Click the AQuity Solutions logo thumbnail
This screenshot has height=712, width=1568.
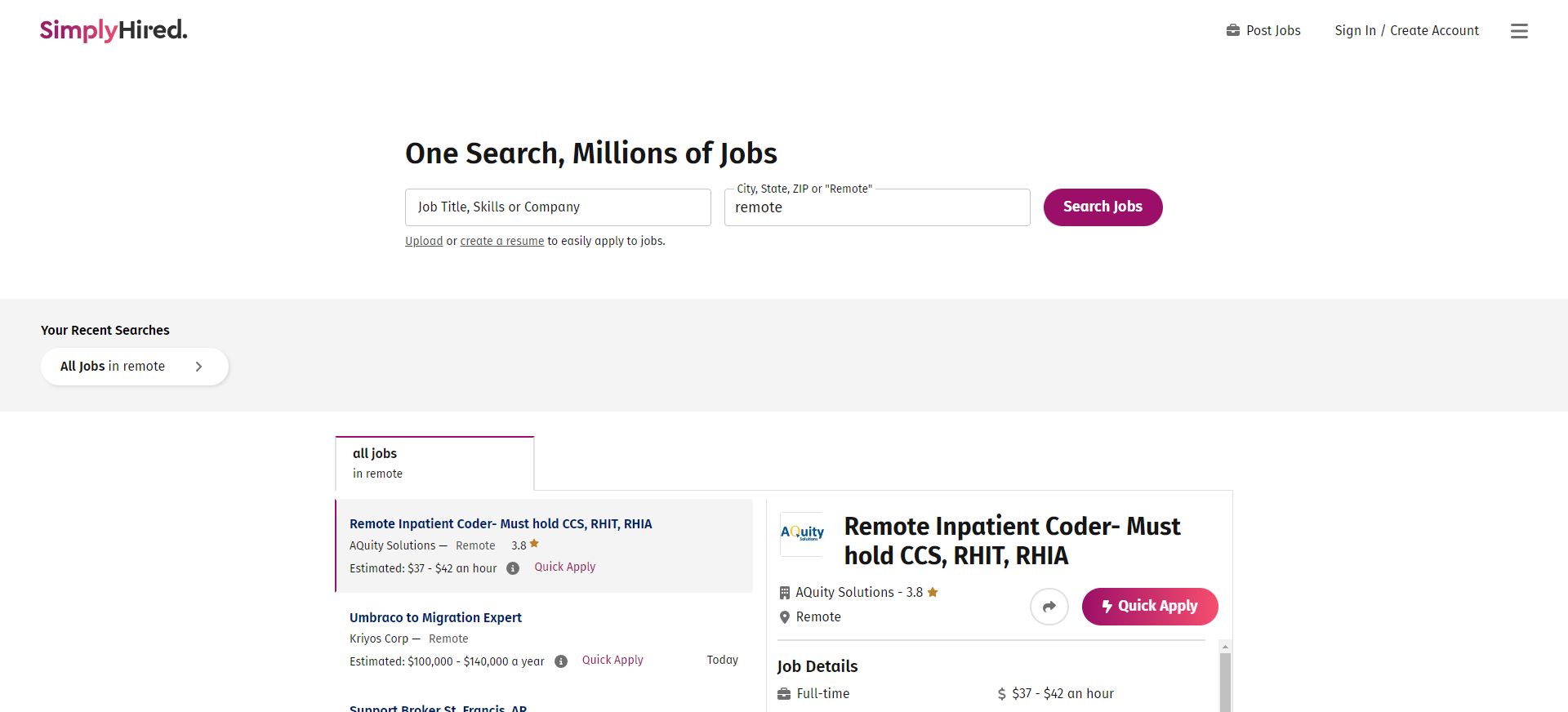pyautogui.click(x=802, y=534)
